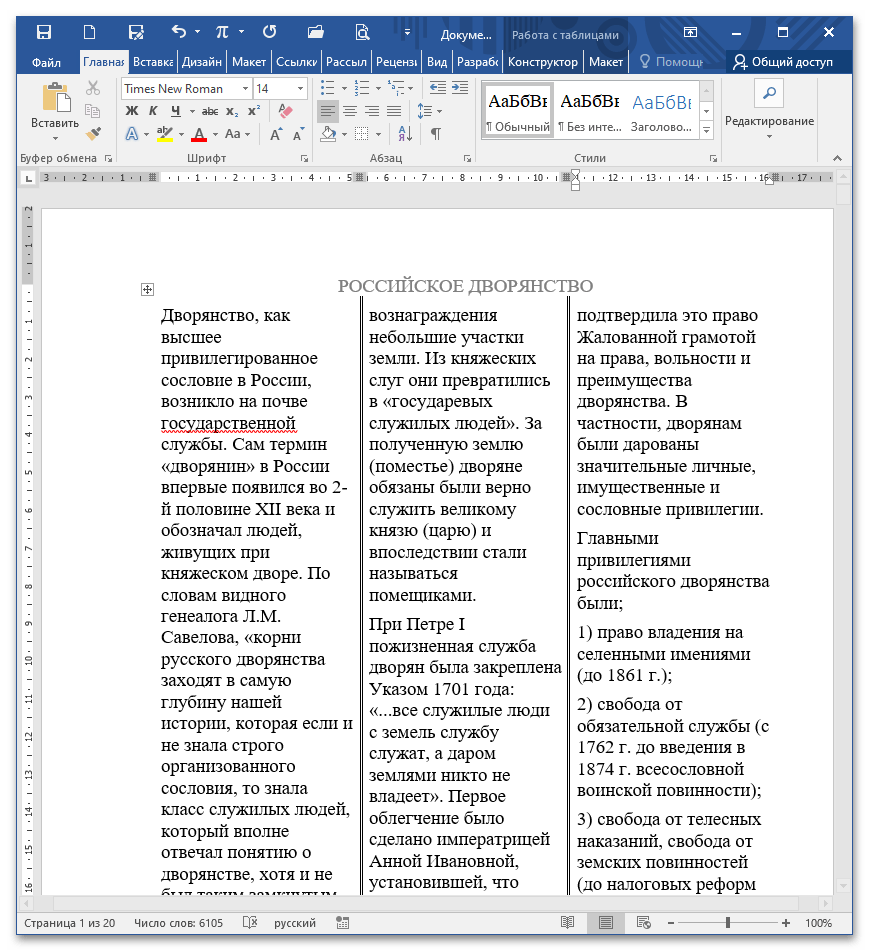Open a file using the folder icon
This screenshot has height=951, width=869.
[315, 32]
